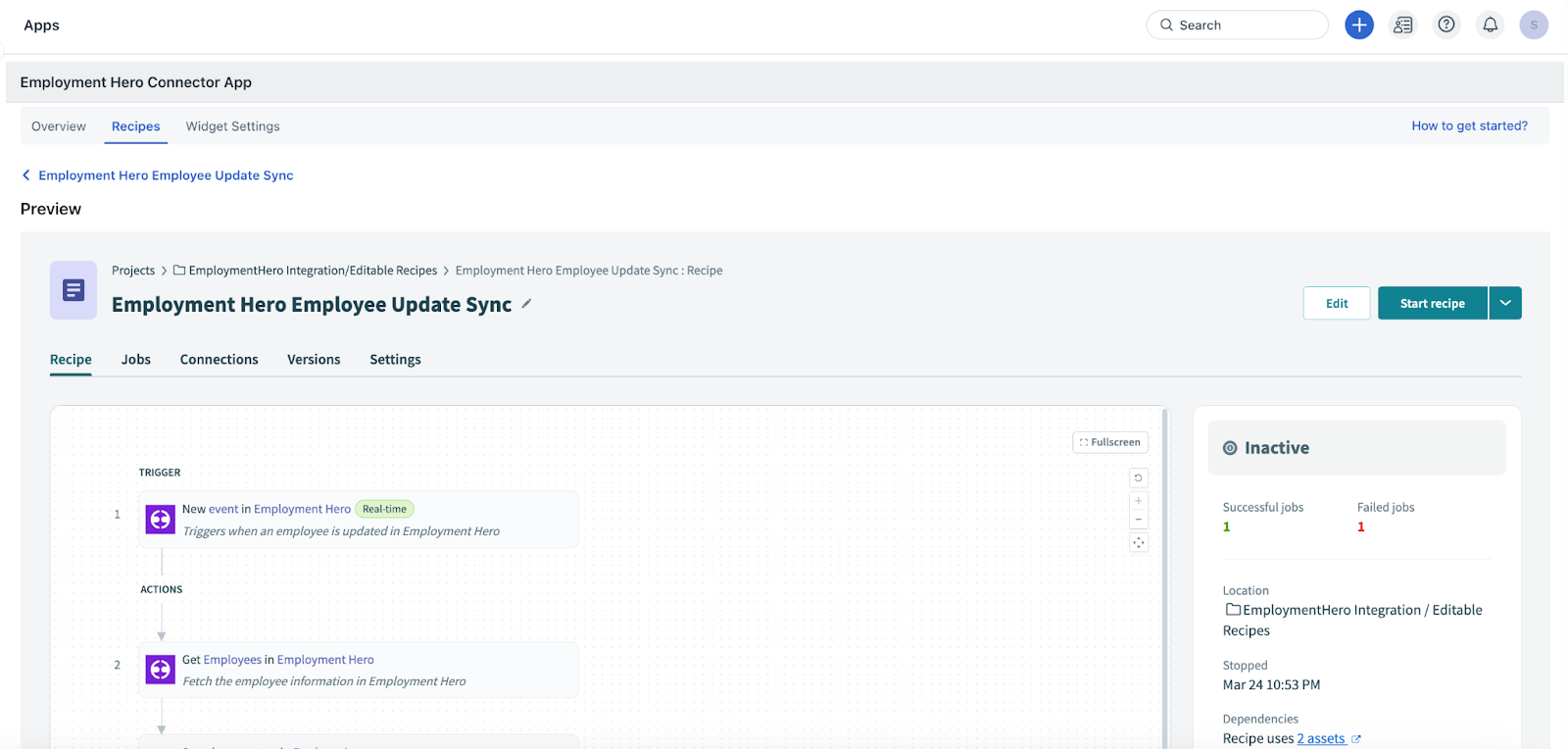
Task: Select the Recipes tab
Action: [135, 126]
